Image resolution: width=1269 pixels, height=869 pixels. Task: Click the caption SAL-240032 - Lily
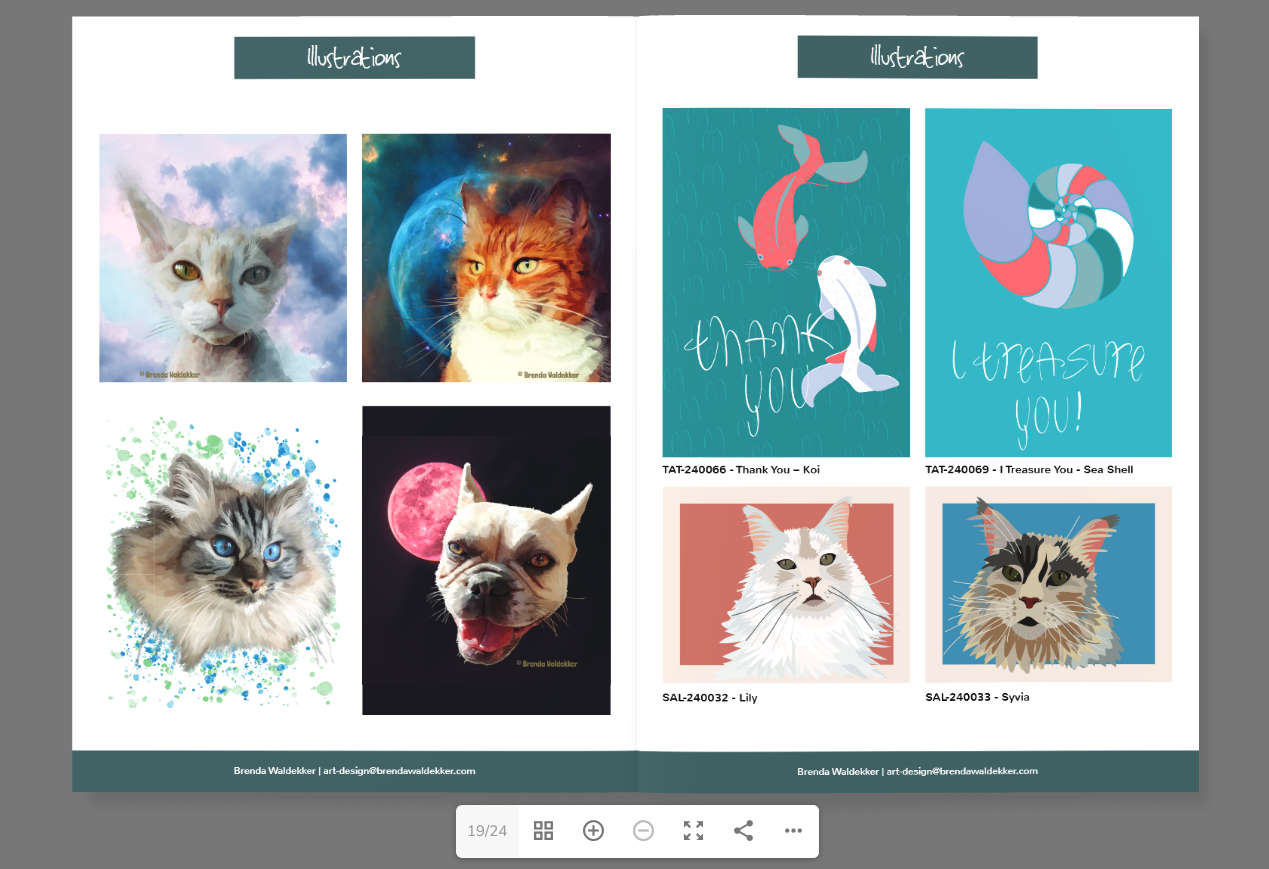(x=710, y=698)
